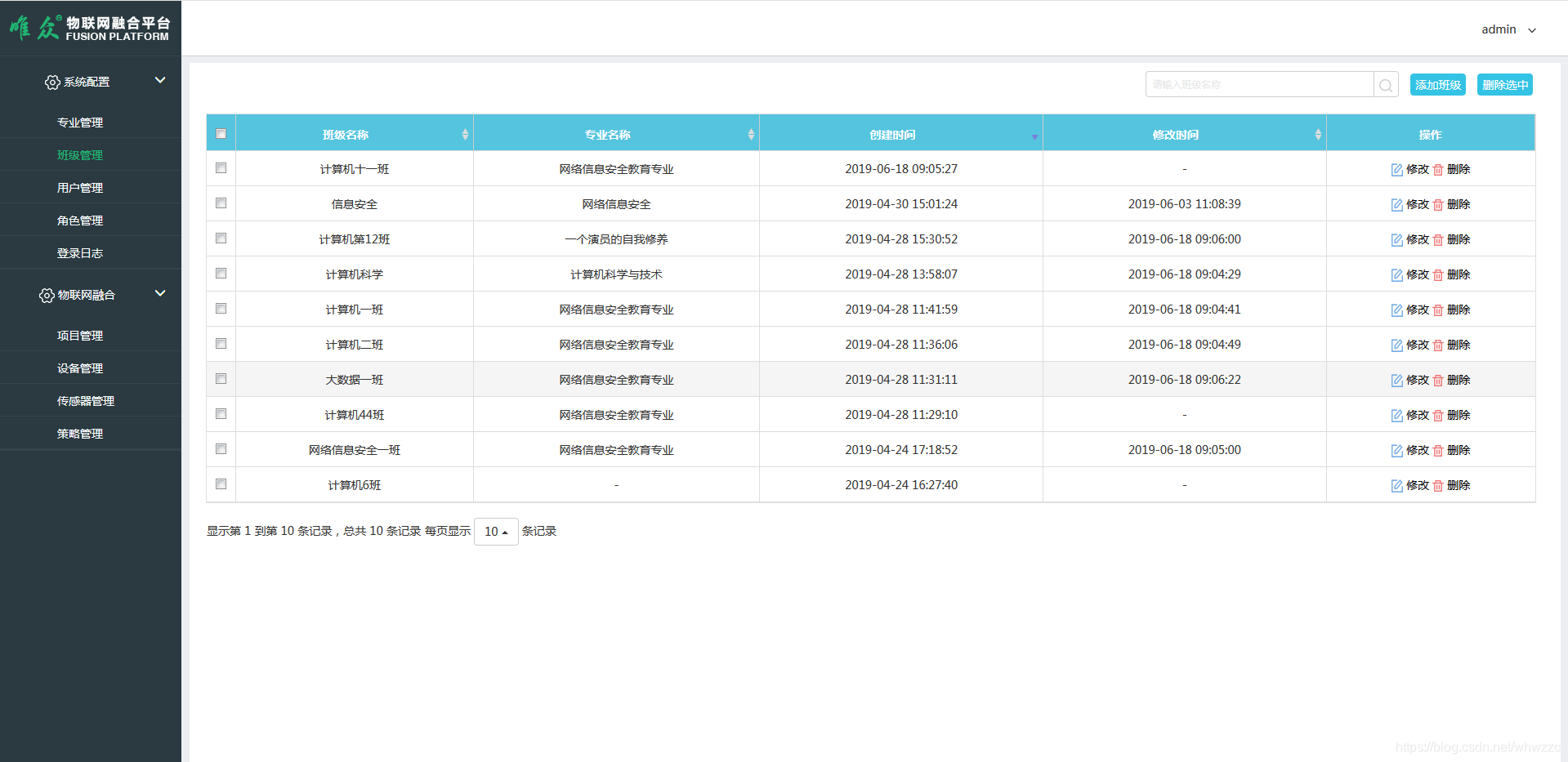Click the 2019-06-03 11:08:39 modified time
Viewport: 1568px width, 762px height.
coord(1185,204)
